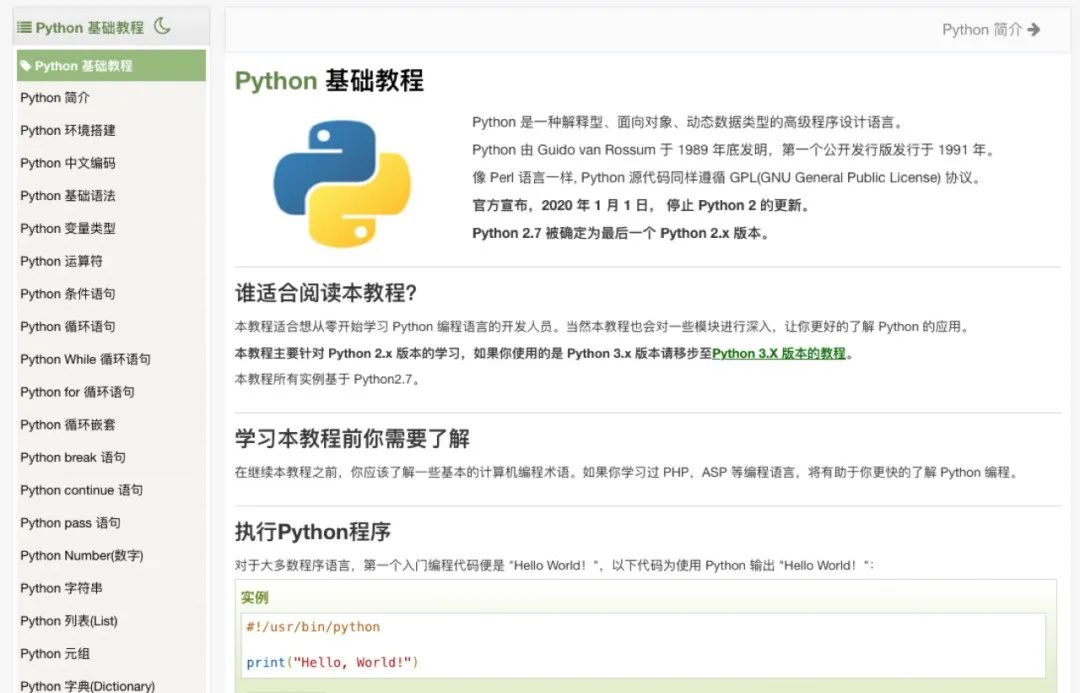The width and height of the screenshot is (1080, 693).
Task: Click the 执行Python程序 heading
Action: (x=313, y=532)
